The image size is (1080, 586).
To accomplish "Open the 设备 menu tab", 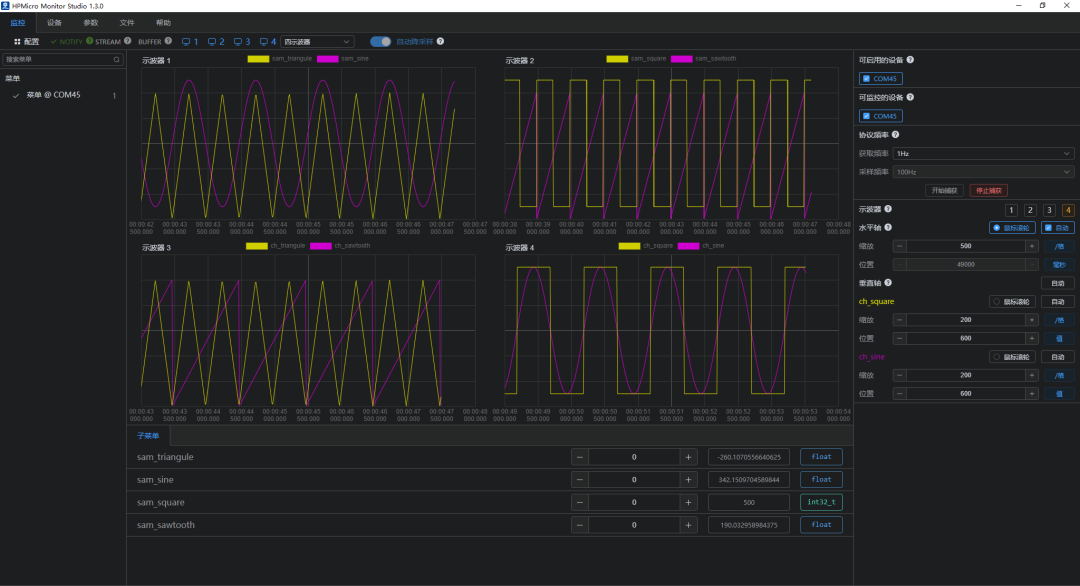I will (x=54, y=22).
